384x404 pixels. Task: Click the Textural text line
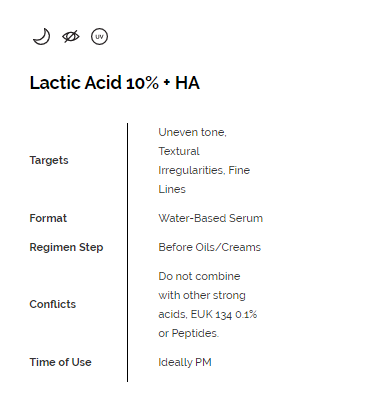(179, 151)
